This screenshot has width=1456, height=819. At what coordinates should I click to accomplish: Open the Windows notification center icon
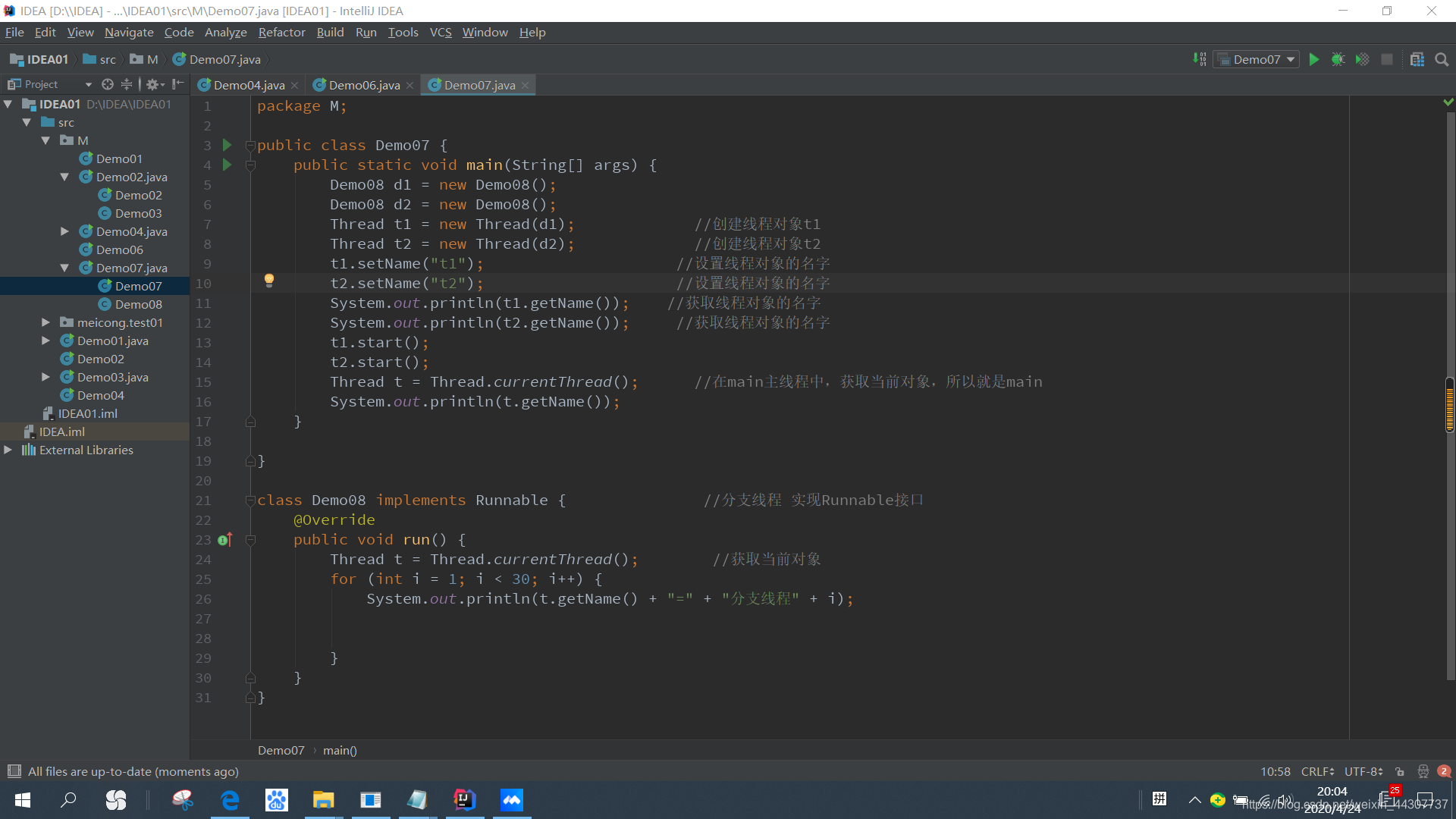1425,800
